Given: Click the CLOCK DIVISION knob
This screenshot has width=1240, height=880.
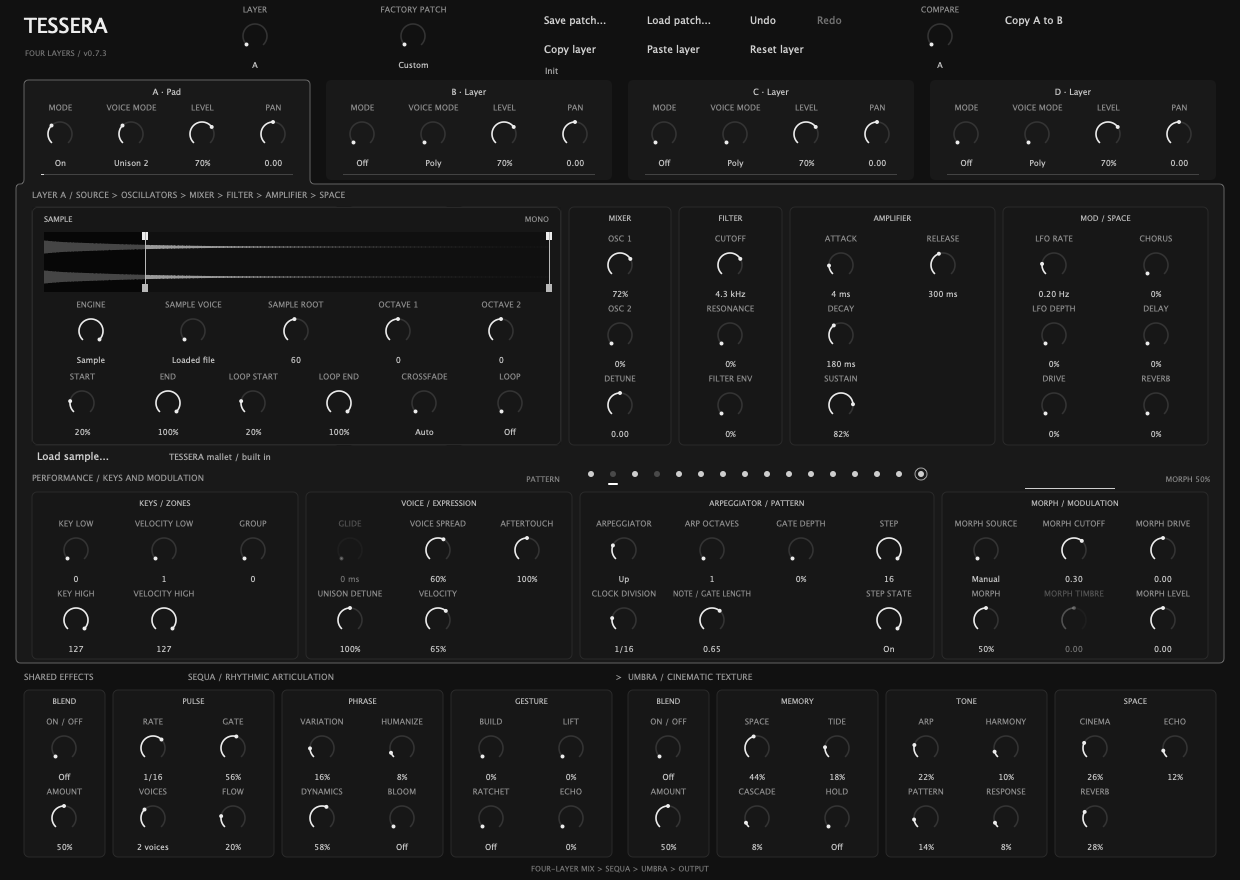Looking at the screenshot, I should click(624, 620).
